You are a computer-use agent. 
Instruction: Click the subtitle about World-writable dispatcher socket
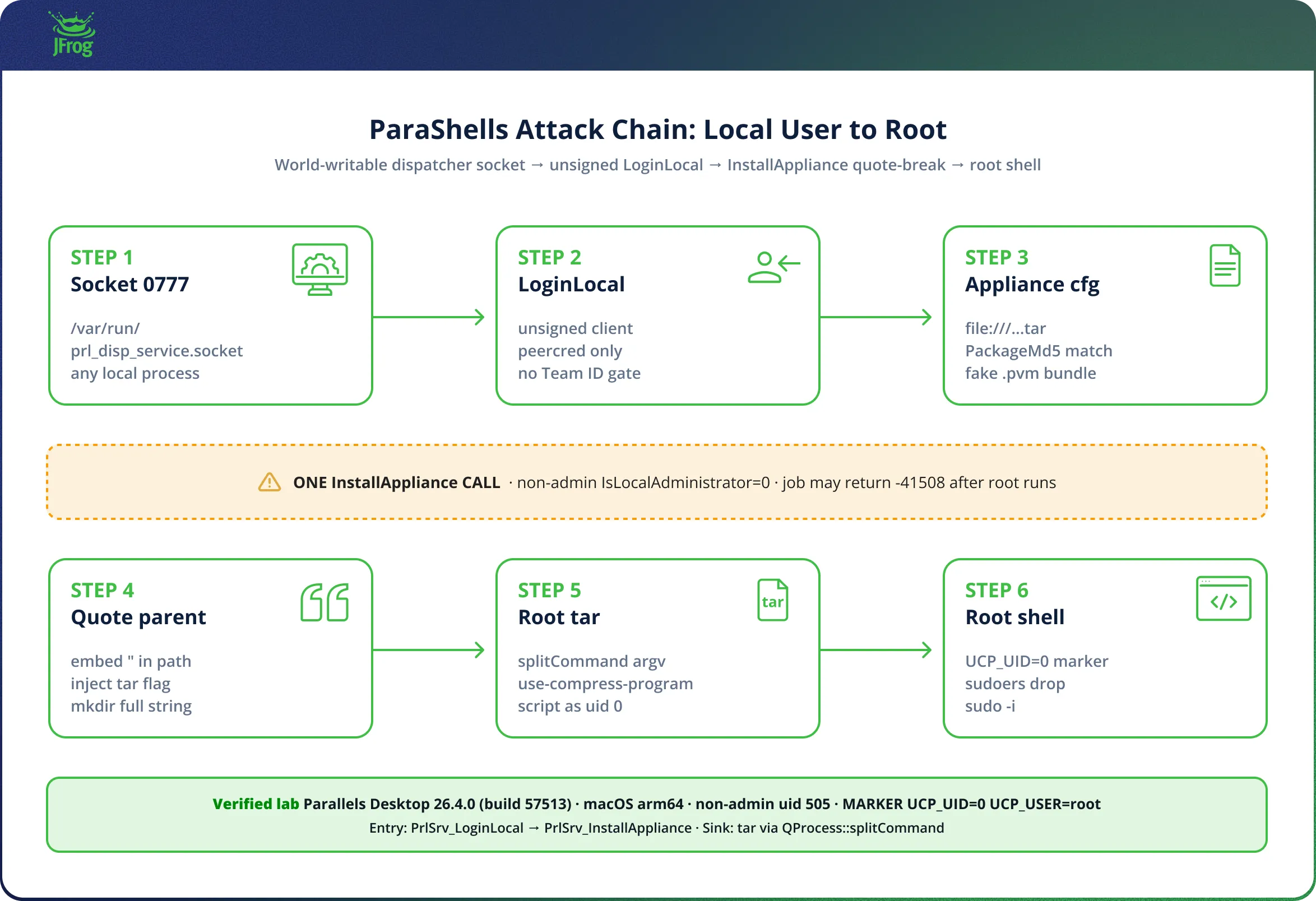657,165
